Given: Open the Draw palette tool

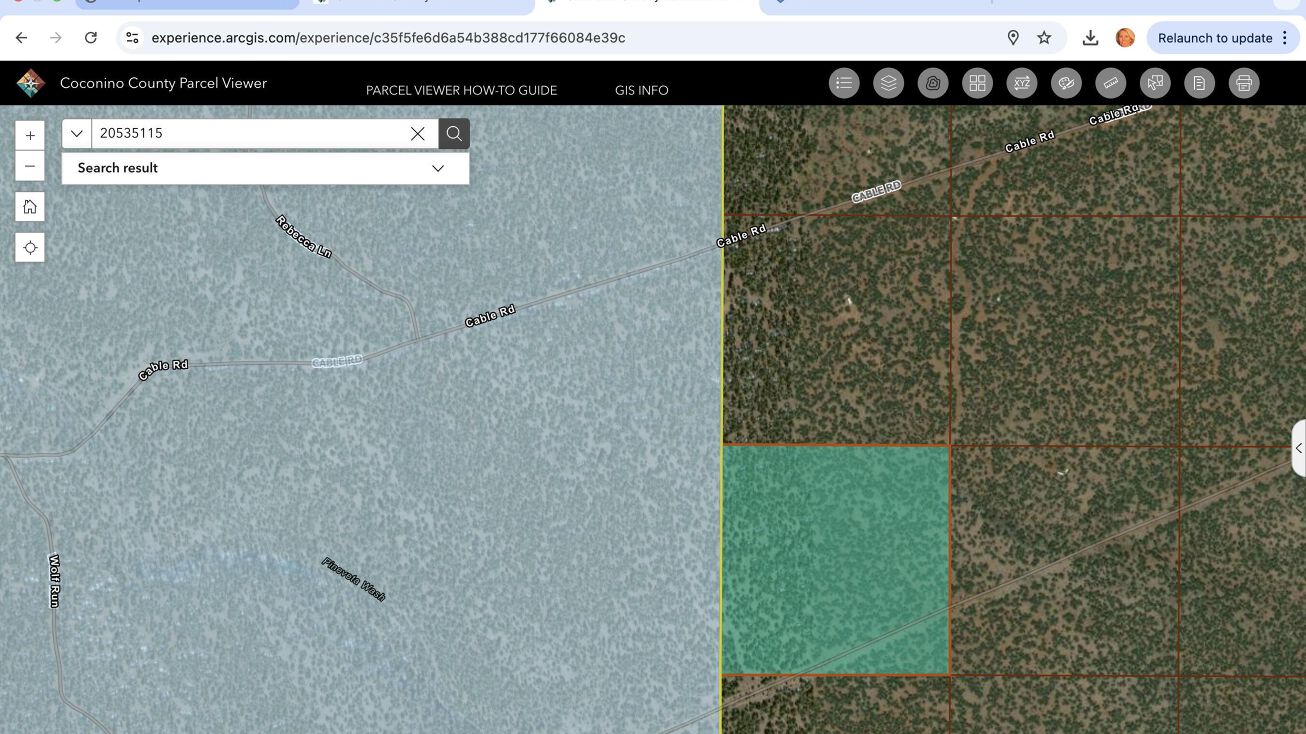Looking at the screenshot, I should [1066, 84].
